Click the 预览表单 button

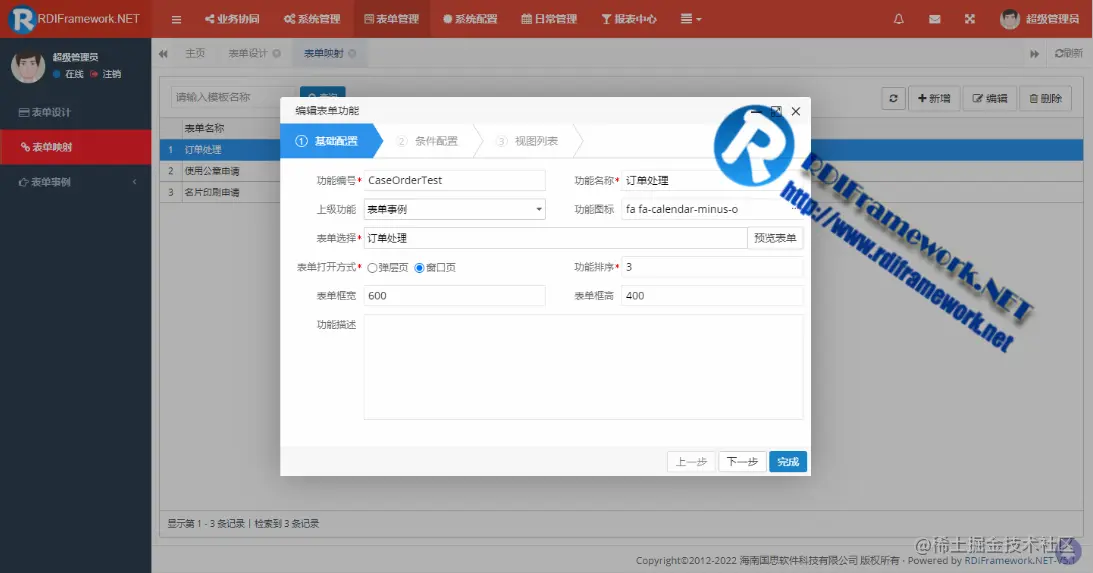774,238
